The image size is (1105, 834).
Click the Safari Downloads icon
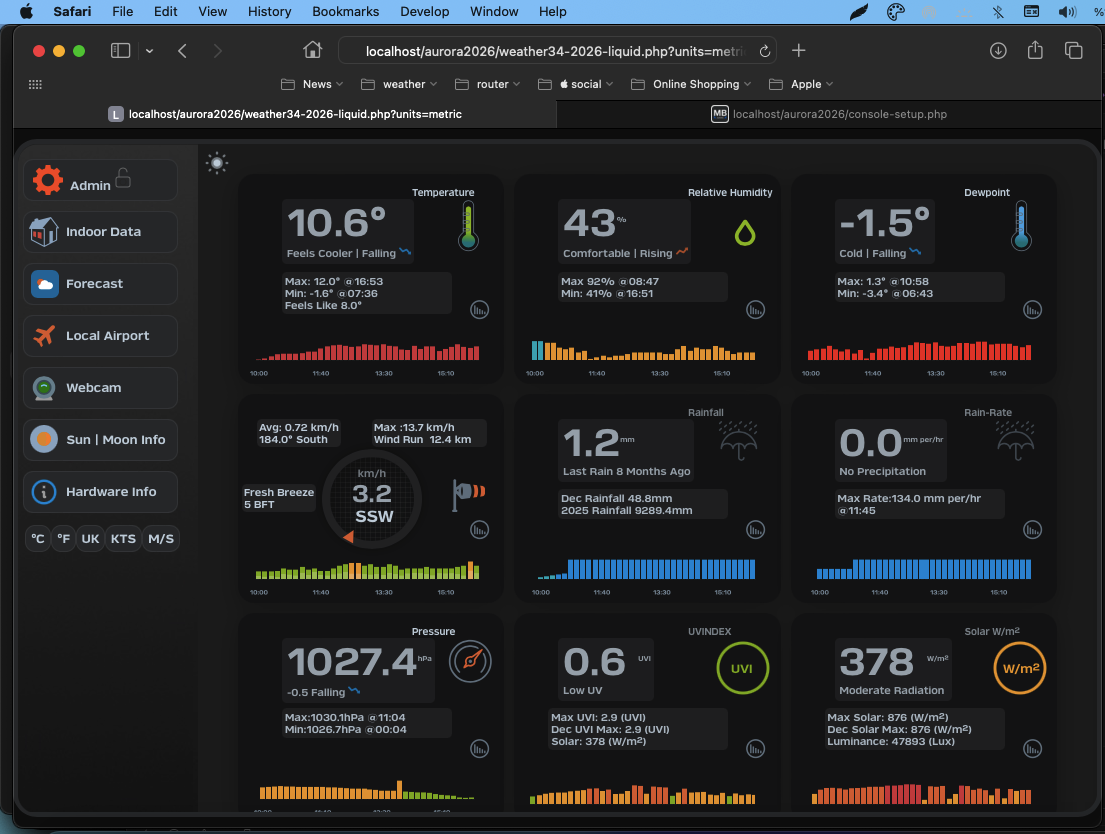click(x=998, y=51)
